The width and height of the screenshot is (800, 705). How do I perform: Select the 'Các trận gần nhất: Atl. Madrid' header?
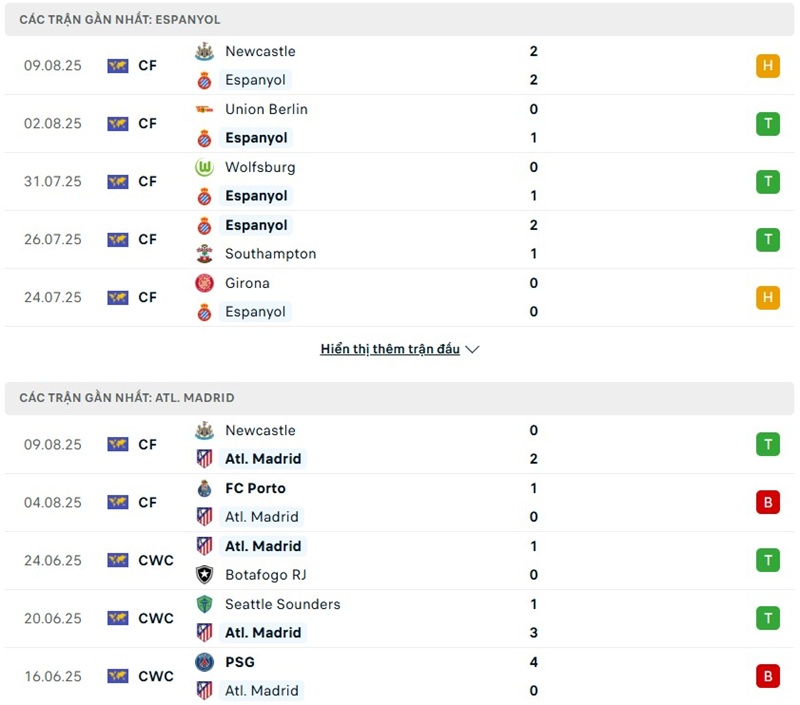tap(127, 398)
